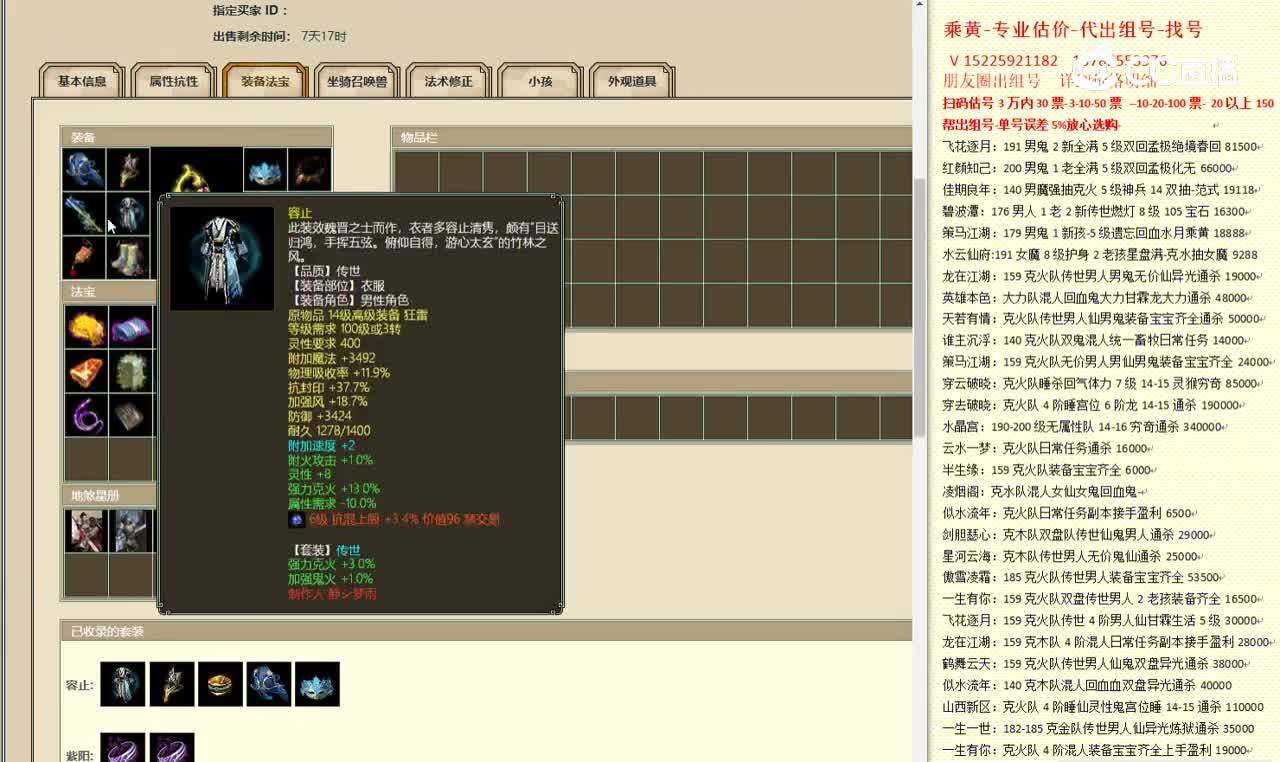The image size is (1280, 762).
Task: Open the 基本信息 tab
Action: pyautogui.click(x=82, y=81)
